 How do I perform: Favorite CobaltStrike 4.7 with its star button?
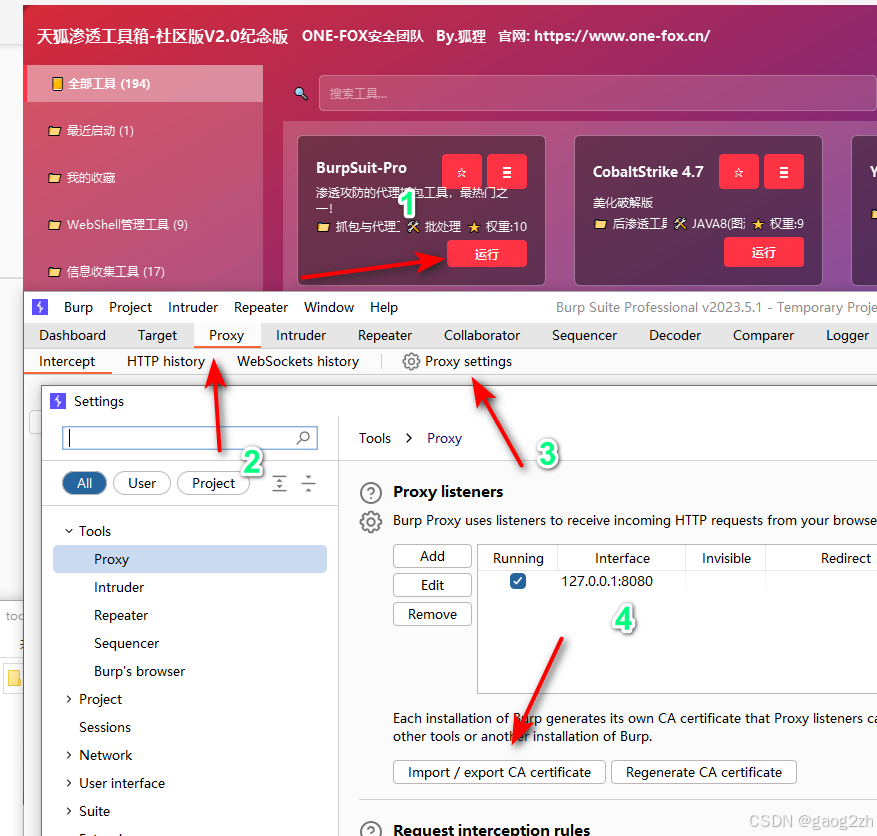tap(738, 172)
